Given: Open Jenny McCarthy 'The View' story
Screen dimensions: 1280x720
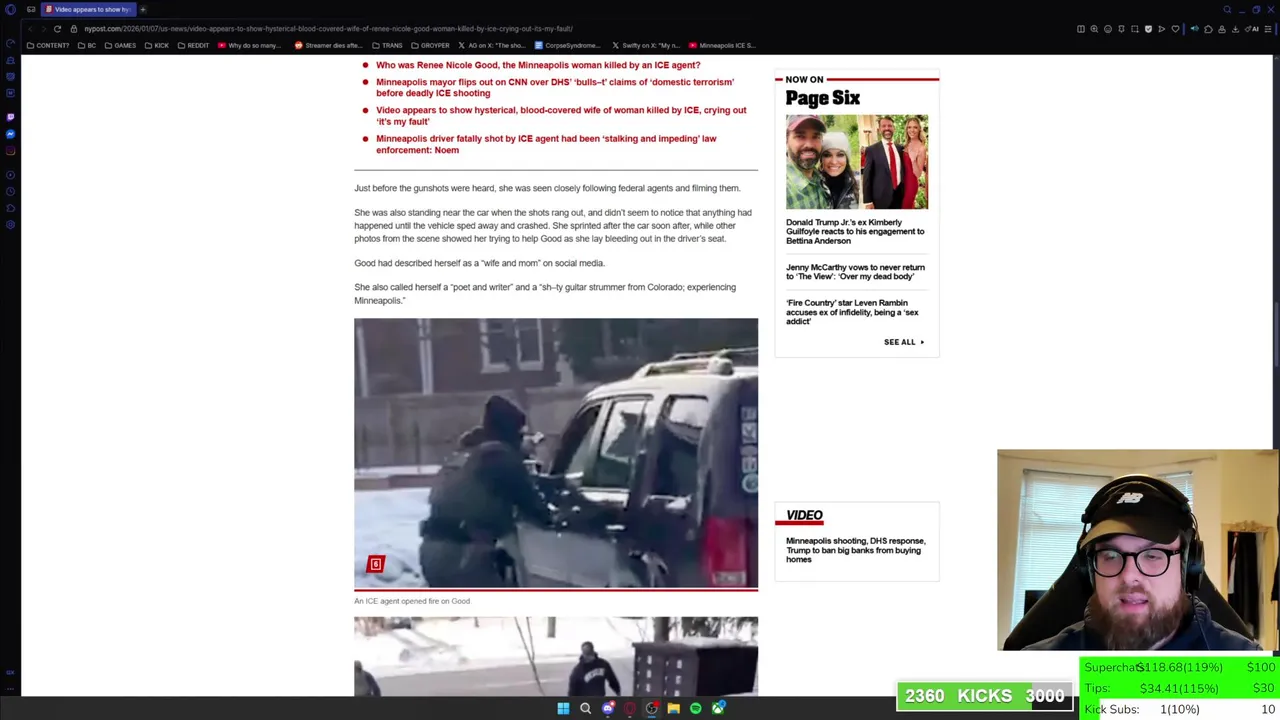Looking at the screenshot, I should [855, 272].
